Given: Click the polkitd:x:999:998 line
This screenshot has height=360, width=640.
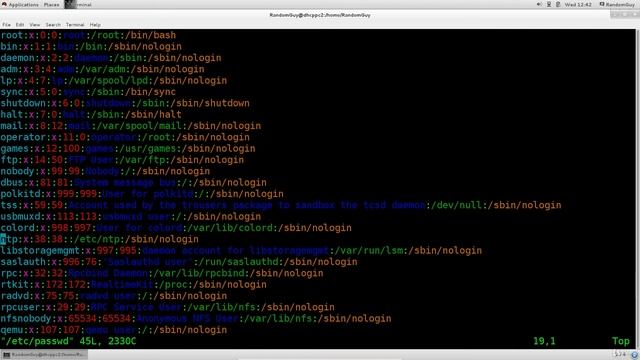Looking at the screenshot, I should coord(142,194).
